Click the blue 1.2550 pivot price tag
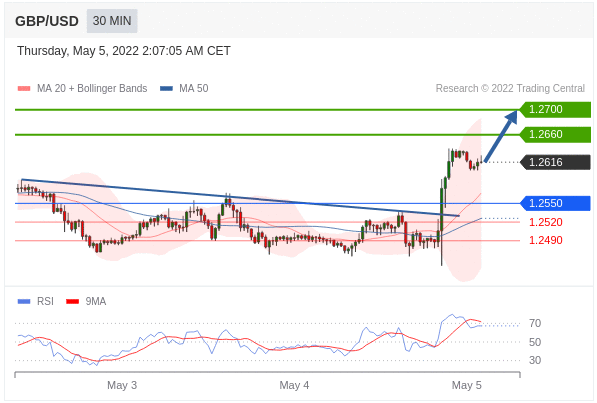The width and height of the screenshot is (597, 403). (555, 203)
